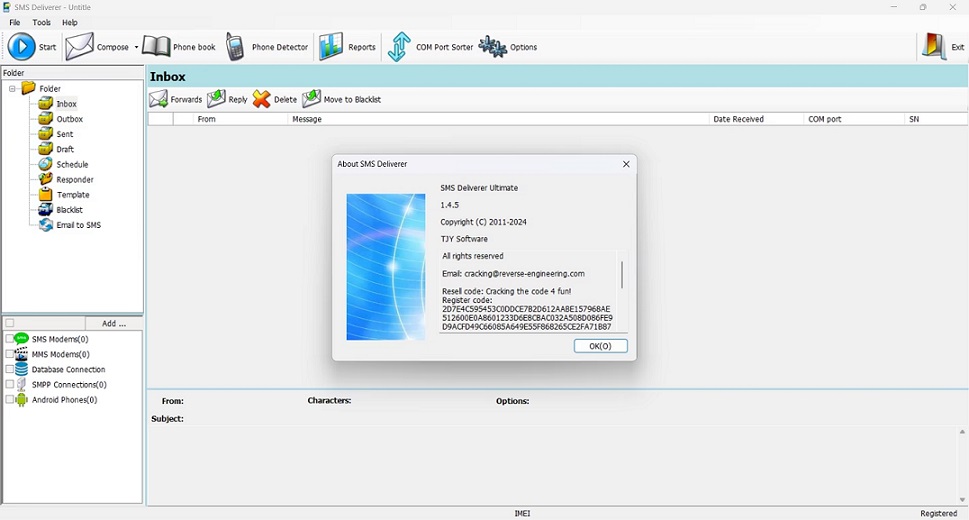Viewport: 969px width, 520px height.
Task: Open the Blacklist item icon
Action: point(46,210)
